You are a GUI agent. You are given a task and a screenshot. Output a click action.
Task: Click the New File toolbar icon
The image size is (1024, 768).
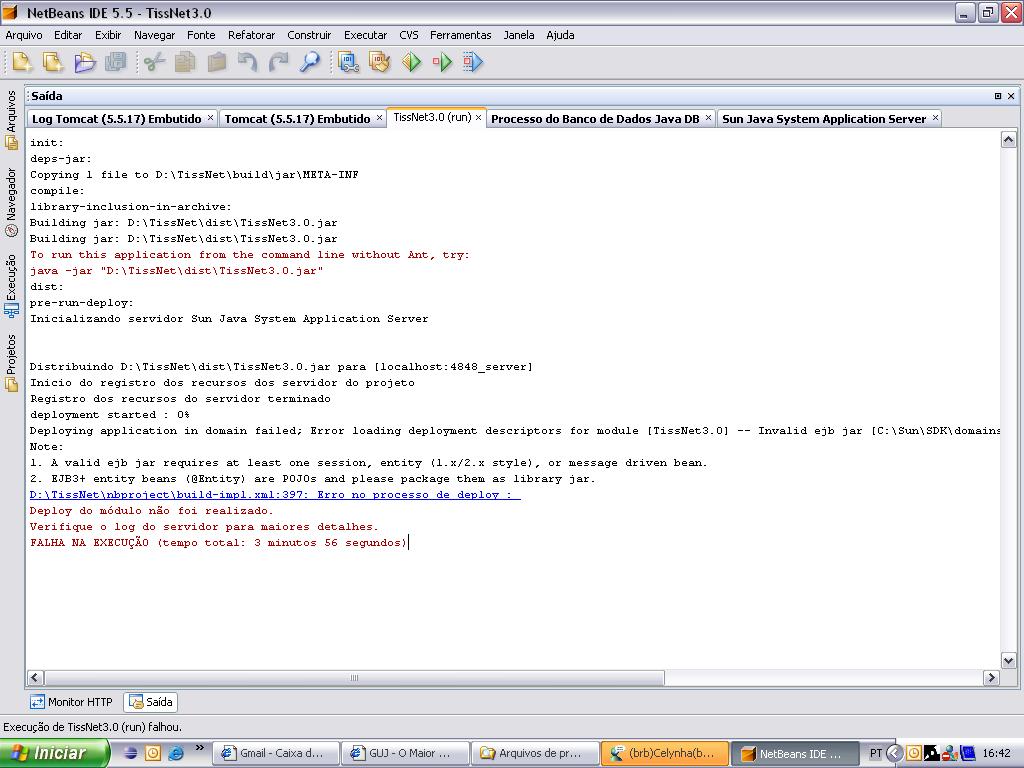pos(22,62)
